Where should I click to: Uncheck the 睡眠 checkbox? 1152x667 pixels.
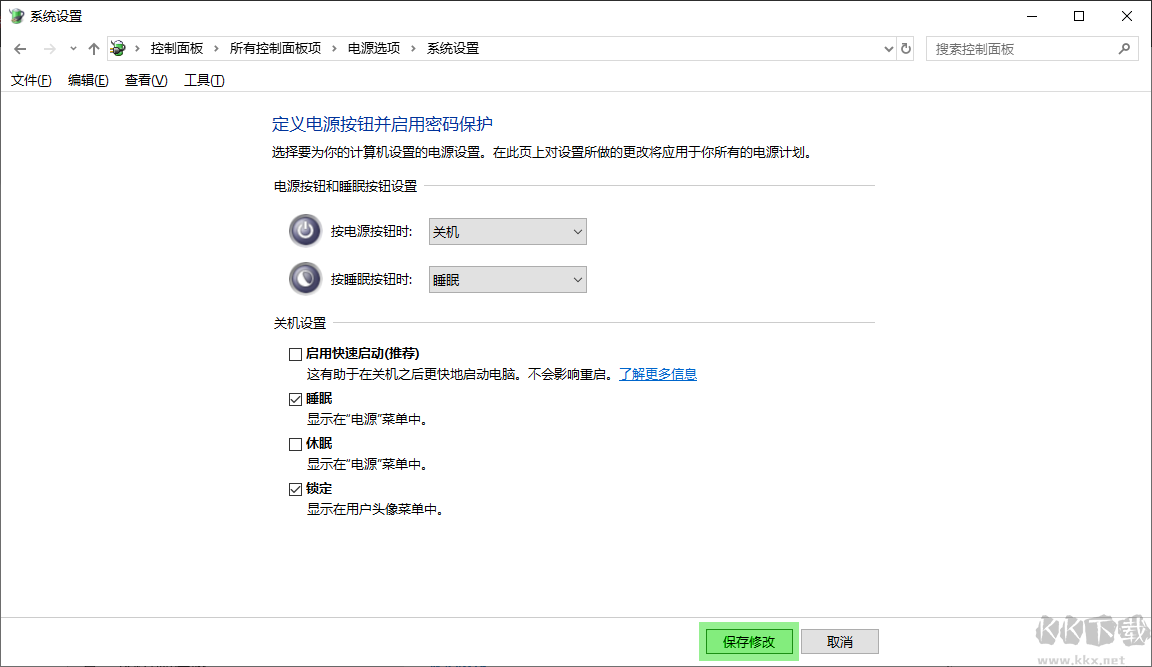(x=295, y=398)
